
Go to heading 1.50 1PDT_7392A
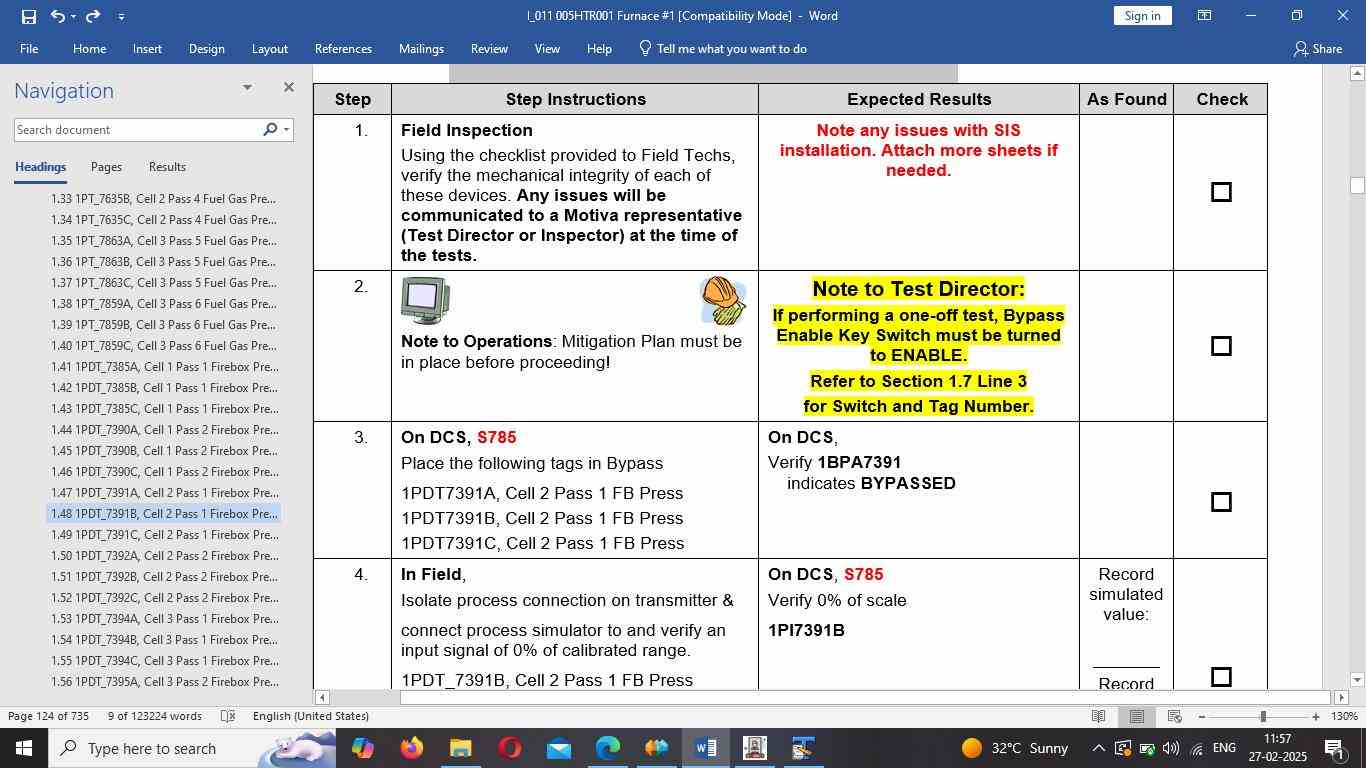coord(164,556)
